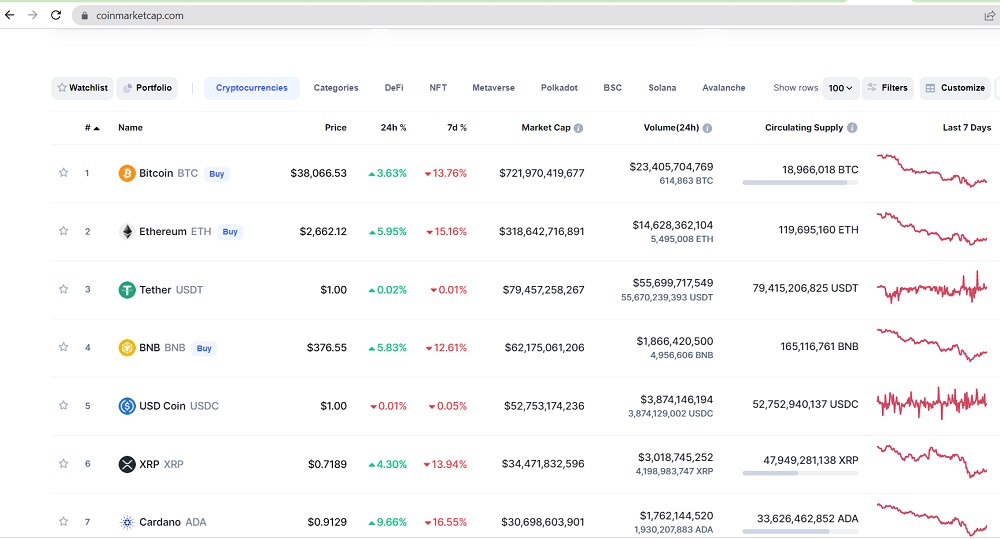Click Bitcoin market cap $721,970,419,677
This screenshot has height=539, width=1000.
point(541,174)
